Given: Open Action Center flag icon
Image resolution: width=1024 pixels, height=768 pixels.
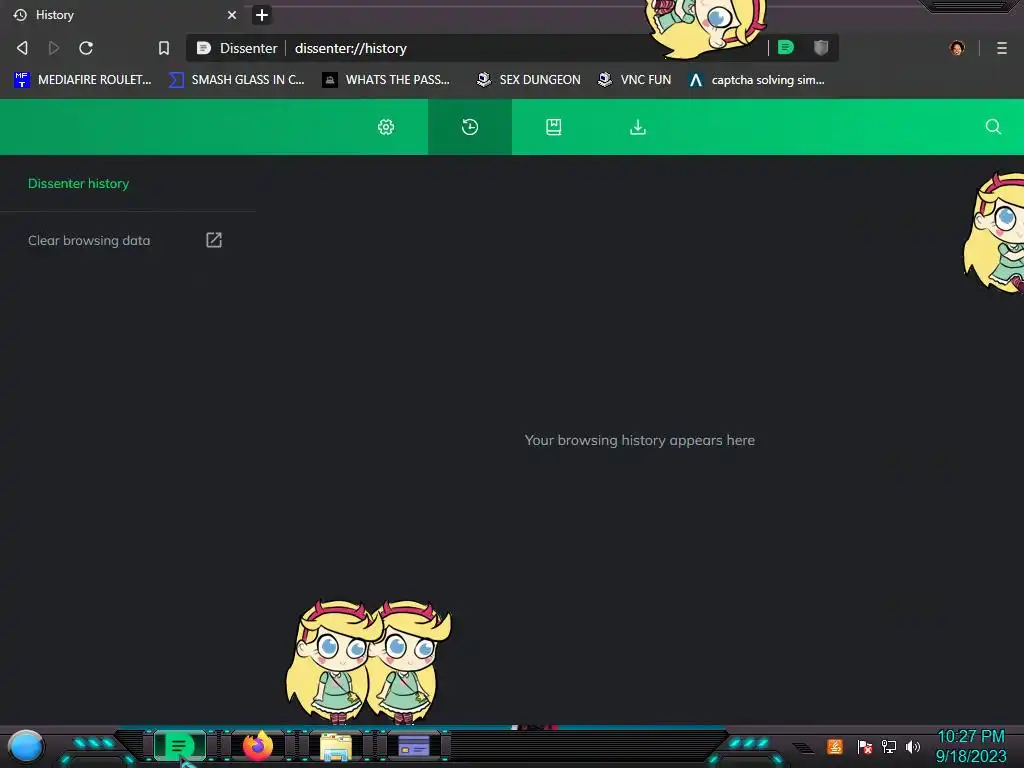Looking at the screenshot, I should click(864, 746).
